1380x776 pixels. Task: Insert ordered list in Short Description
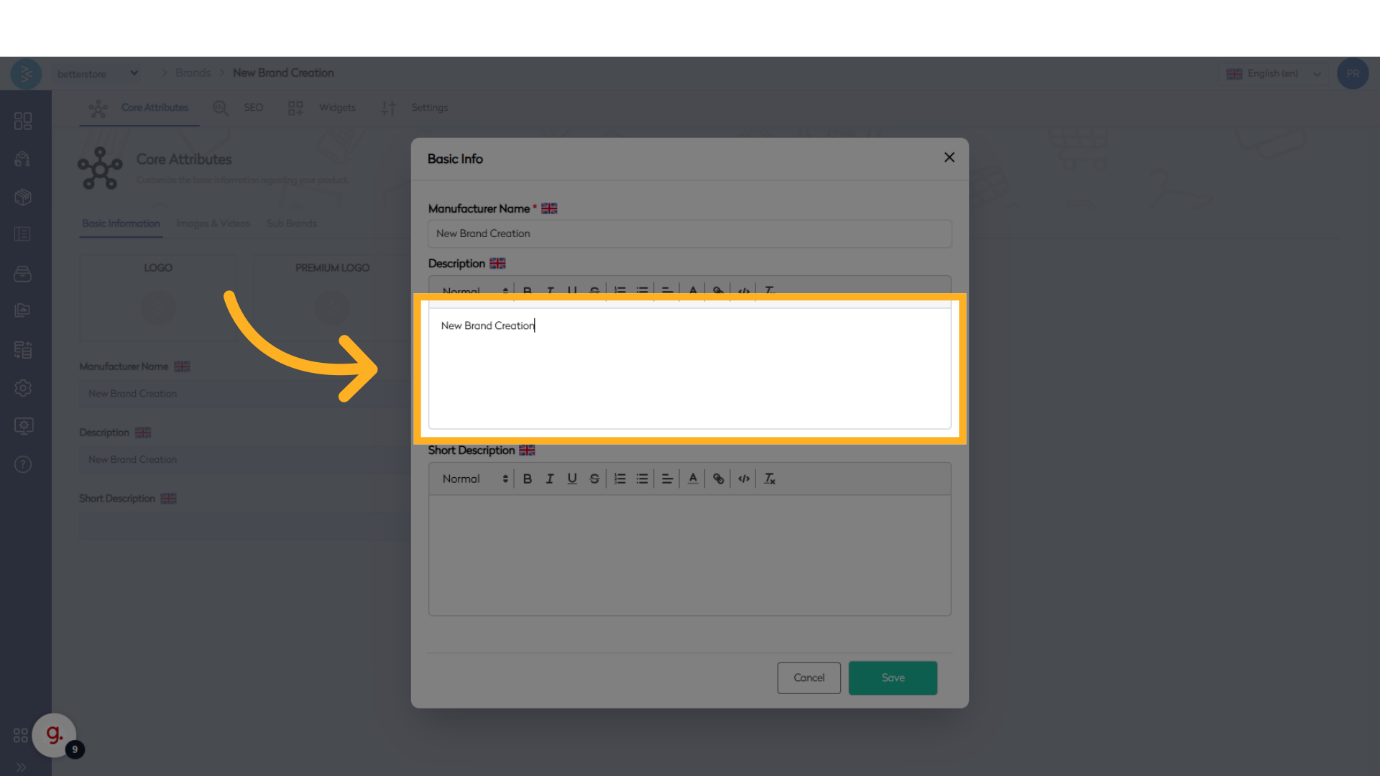click(x=620, y=479)
